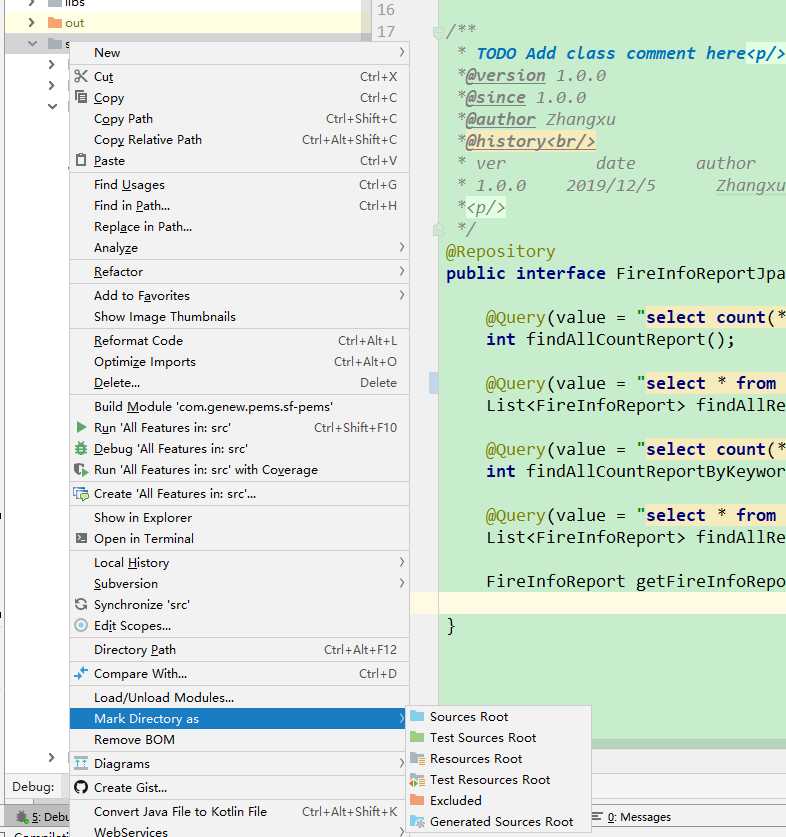Screen dimensions: 786x837
Task: Click the @Repository annotation in editor
Action: pyautogui.click(x=500, y=251)
